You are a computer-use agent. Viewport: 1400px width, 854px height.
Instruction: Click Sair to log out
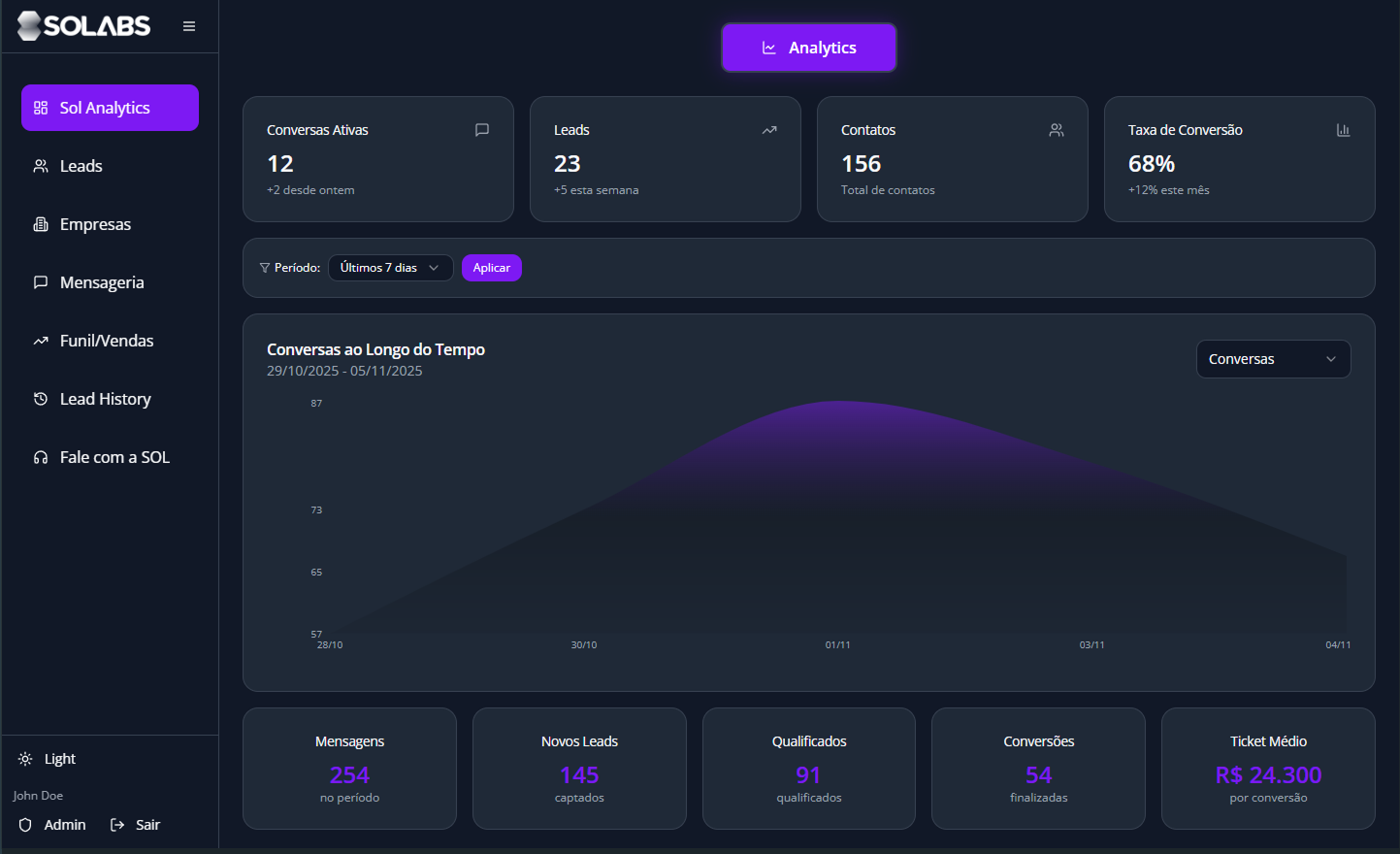click(136, 825)
